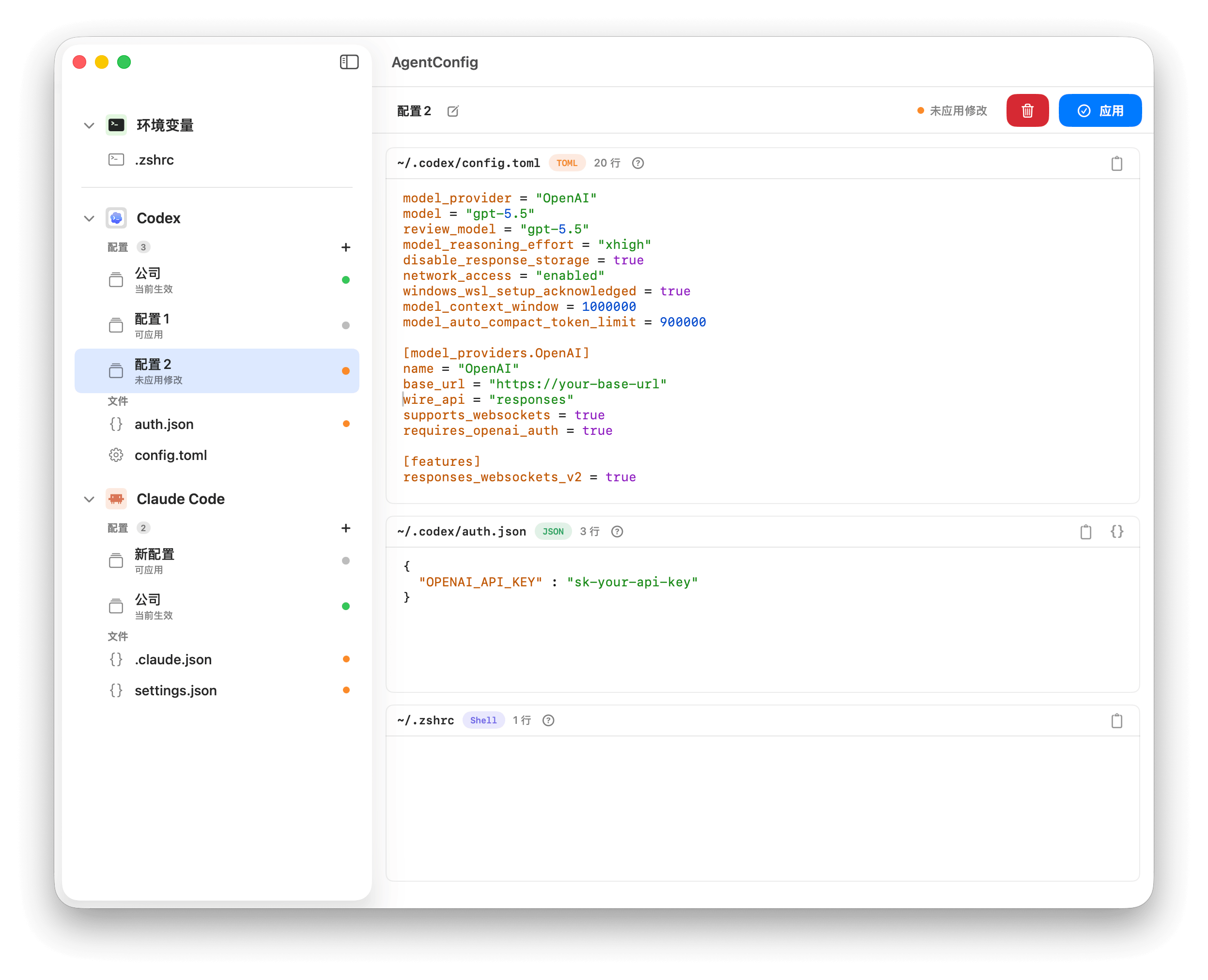The height and width of the screenshot is (980, 1208).
Task: Place cursor on base_url line
Action: 534,384
